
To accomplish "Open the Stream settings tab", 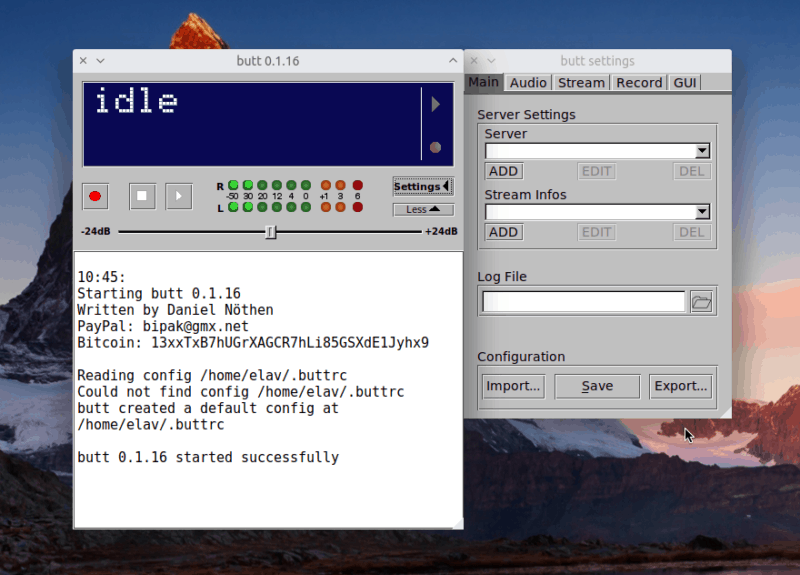I will 581,83.
